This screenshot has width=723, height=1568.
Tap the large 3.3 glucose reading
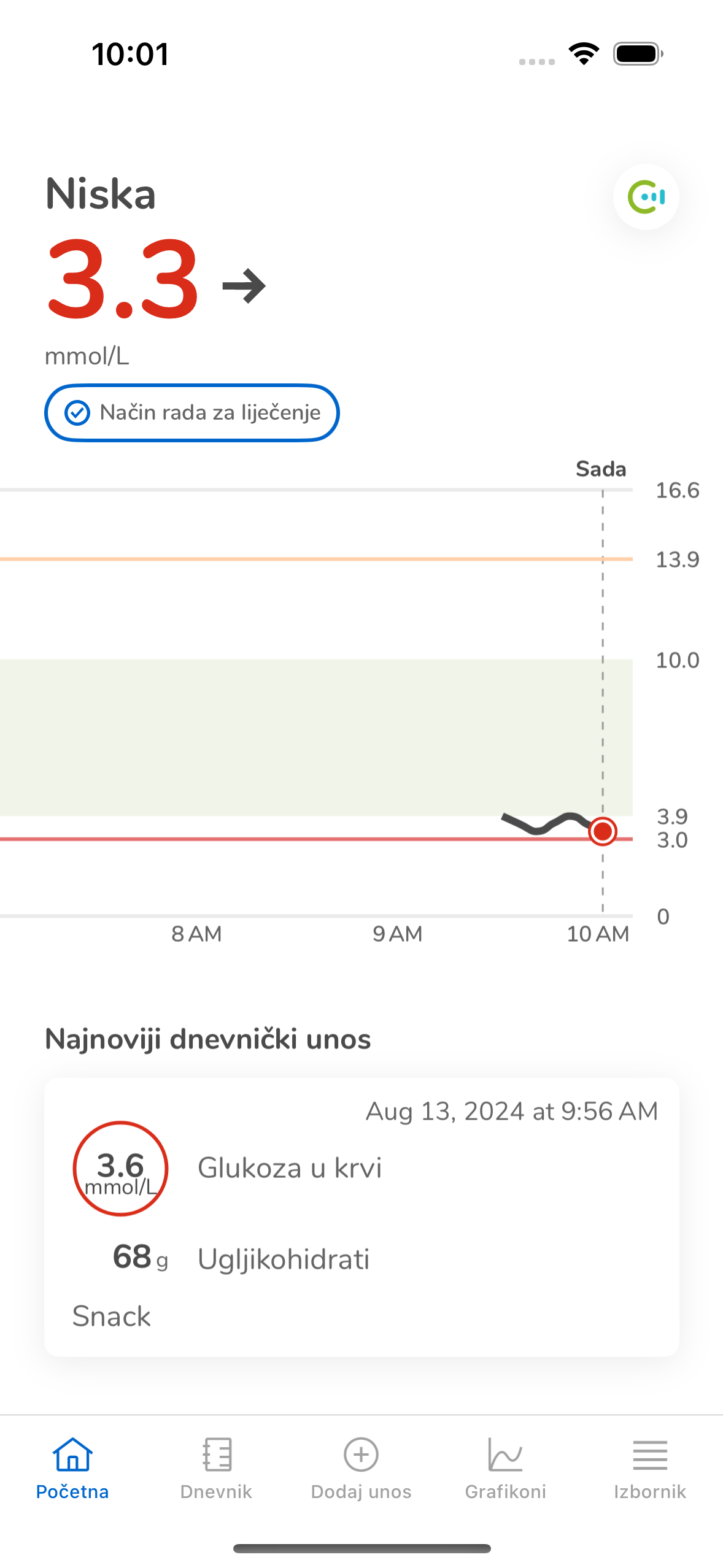tap(123, 280)
